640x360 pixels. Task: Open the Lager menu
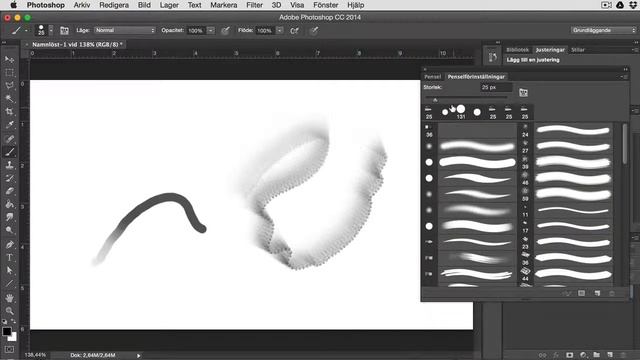tap(169, 5)
